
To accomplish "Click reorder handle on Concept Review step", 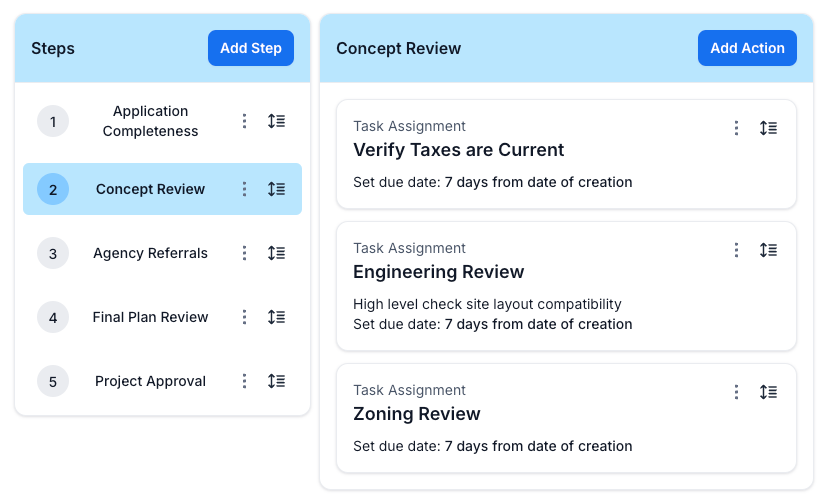I will pyautogui.click(x=276, y=189).
